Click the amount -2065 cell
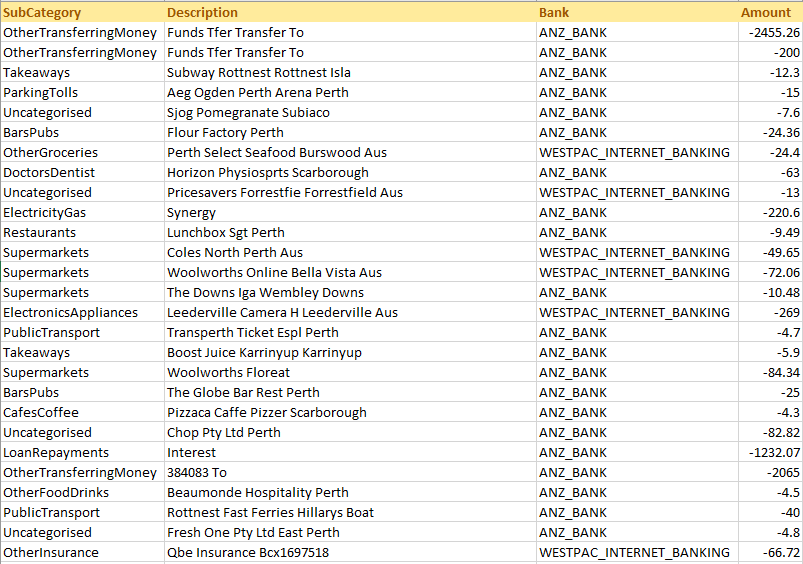803x564 pixels. pos(771,472)
